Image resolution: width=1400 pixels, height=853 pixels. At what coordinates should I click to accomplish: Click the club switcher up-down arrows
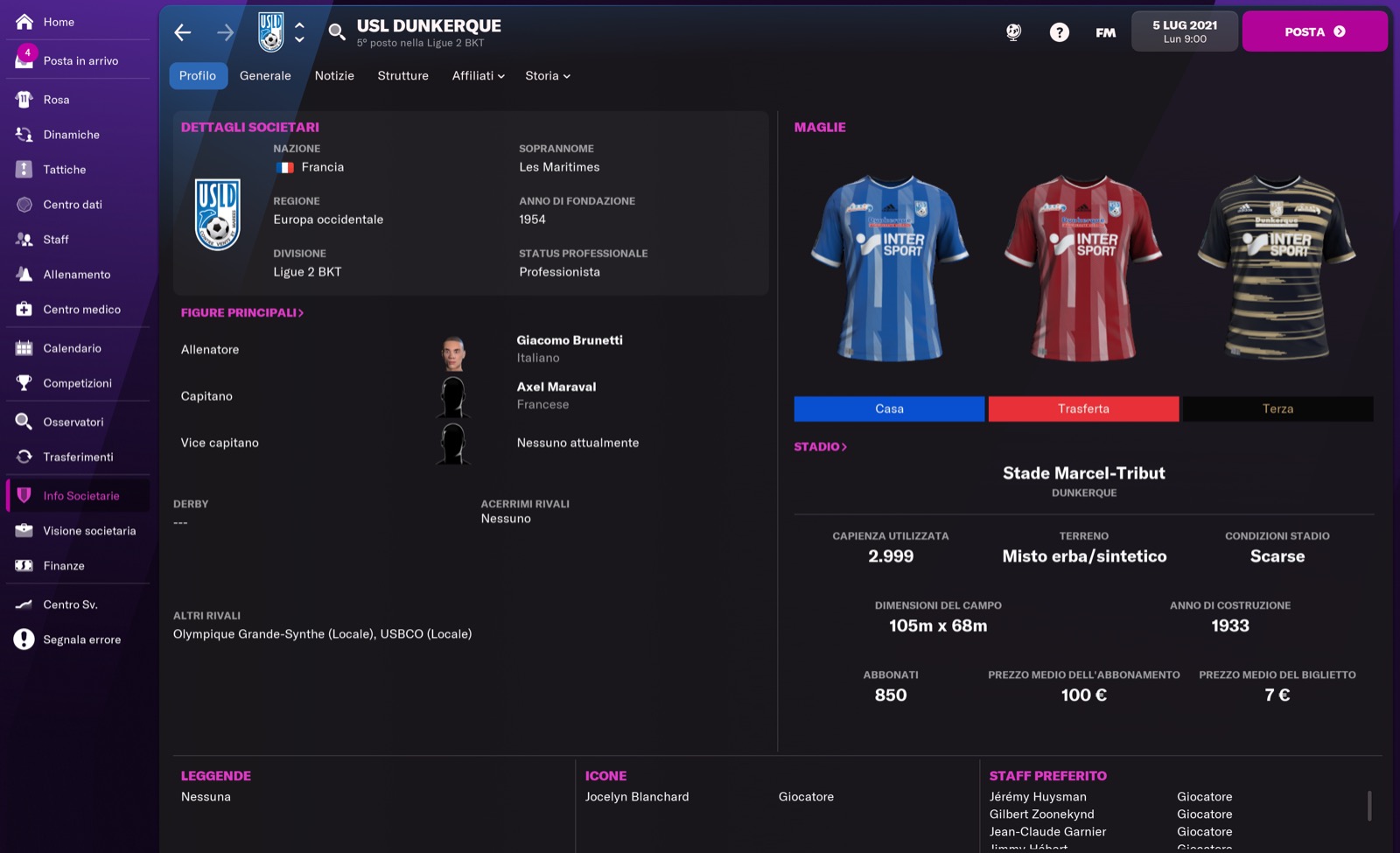[299, 32]
